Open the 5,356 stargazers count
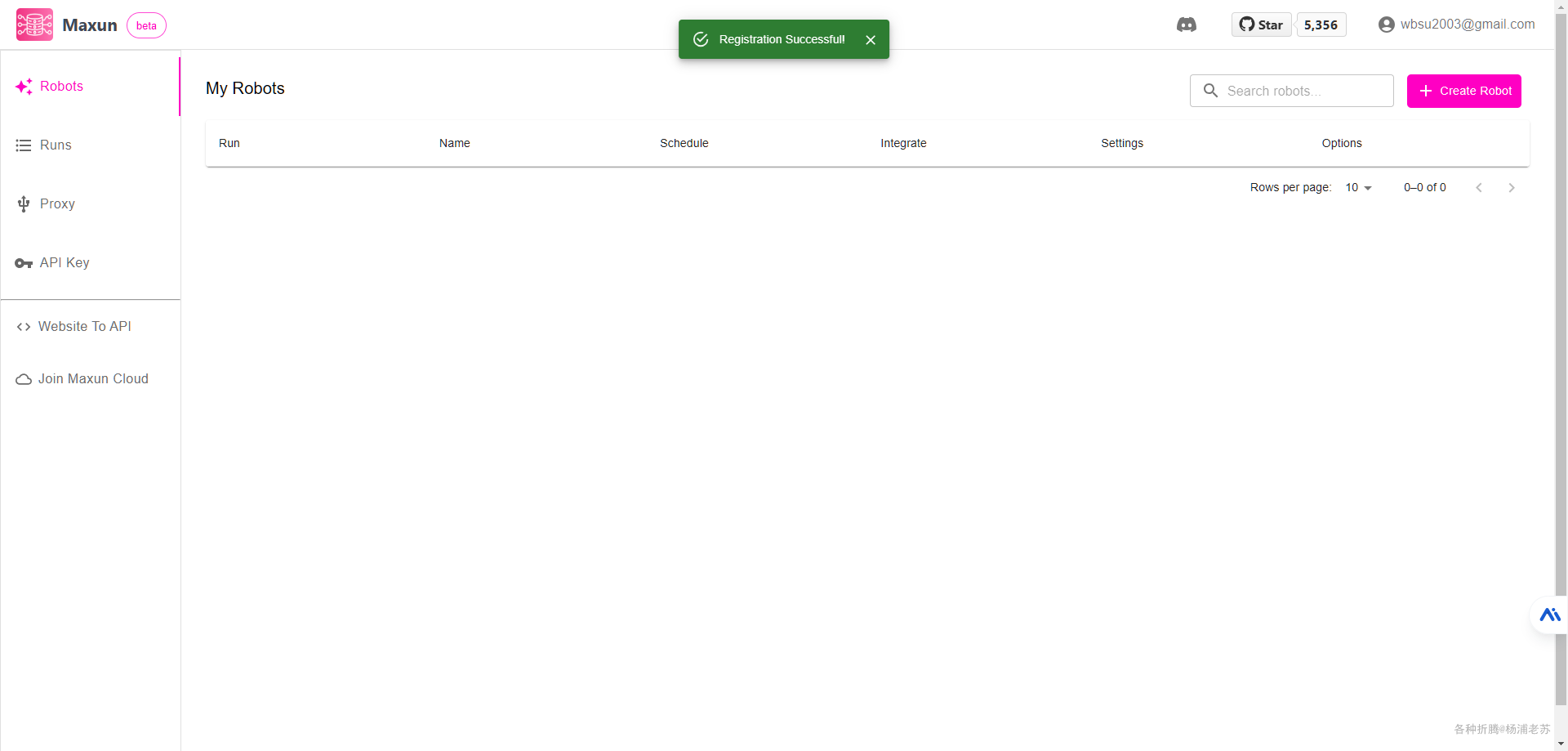This screenshot has width=1568, height=751. [1321, 25]
